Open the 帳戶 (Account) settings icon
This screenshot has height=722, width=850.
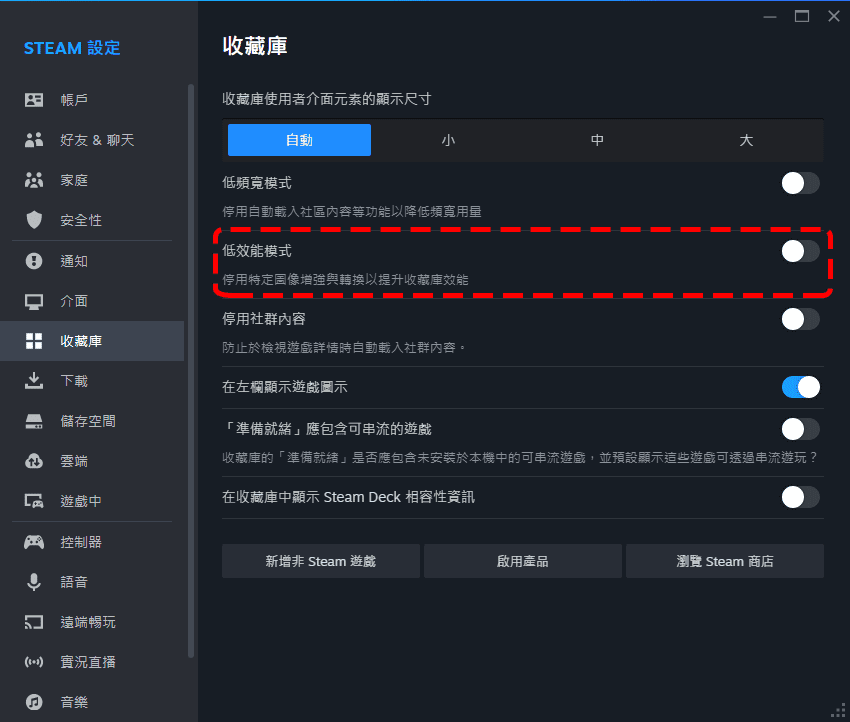click(x=35, y=99)
